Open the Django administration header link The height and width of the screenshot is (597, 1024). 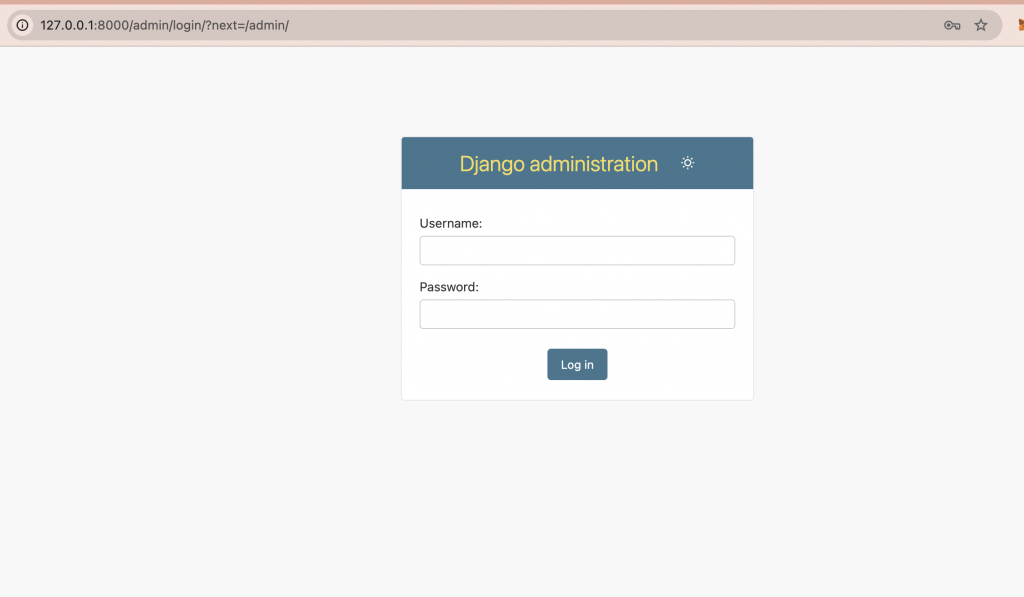pyautogui.click(x=558, y=163)
